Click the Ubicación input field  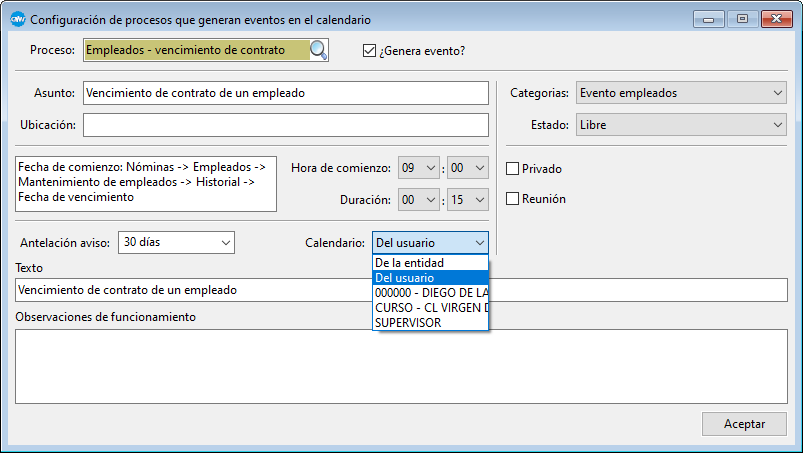click(286, 125)
